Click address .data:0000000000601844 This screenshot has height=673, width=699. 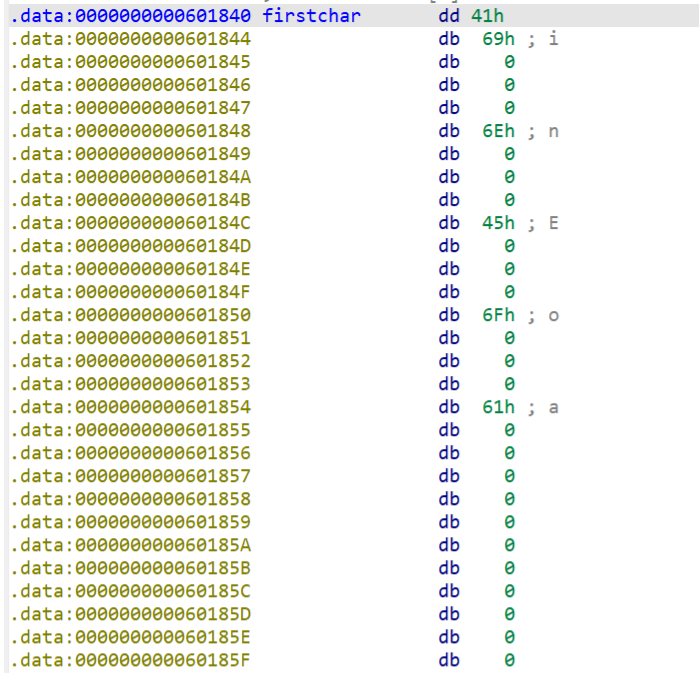coord(131,39)
